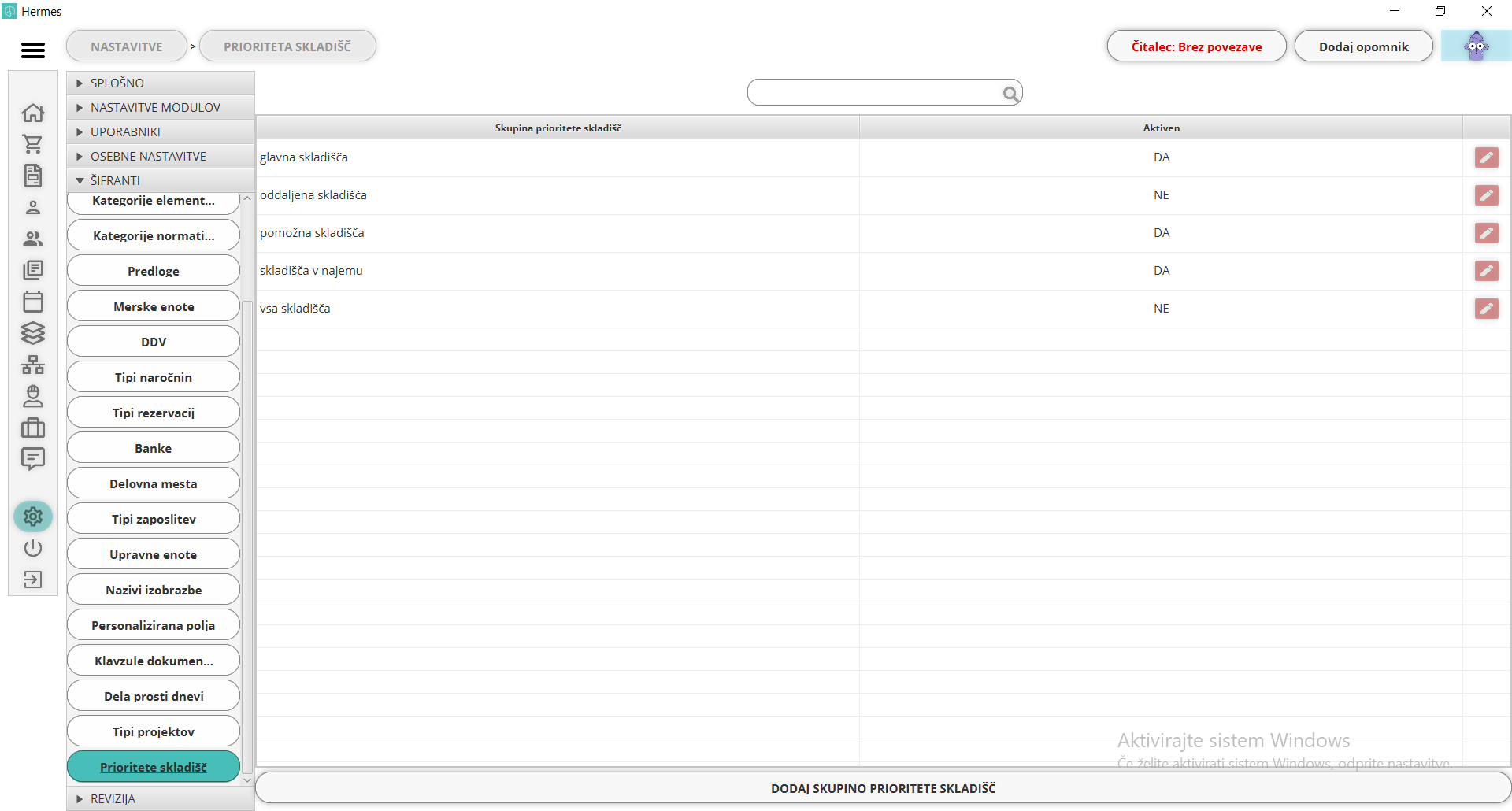
Task: Edit the oddaljena skladišča row
Action: [1486, 195]
